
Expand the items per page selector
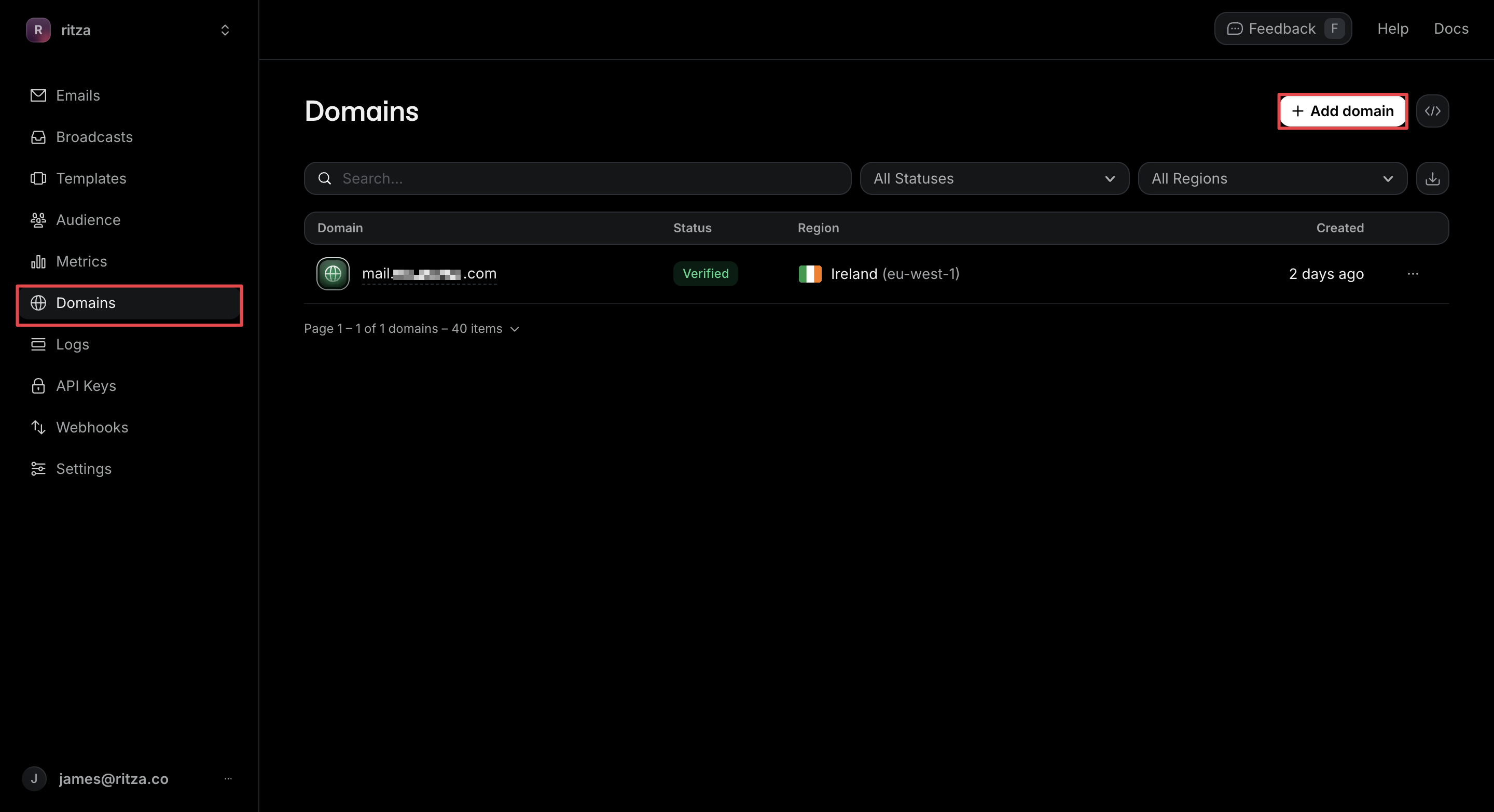tap(514, 329)
